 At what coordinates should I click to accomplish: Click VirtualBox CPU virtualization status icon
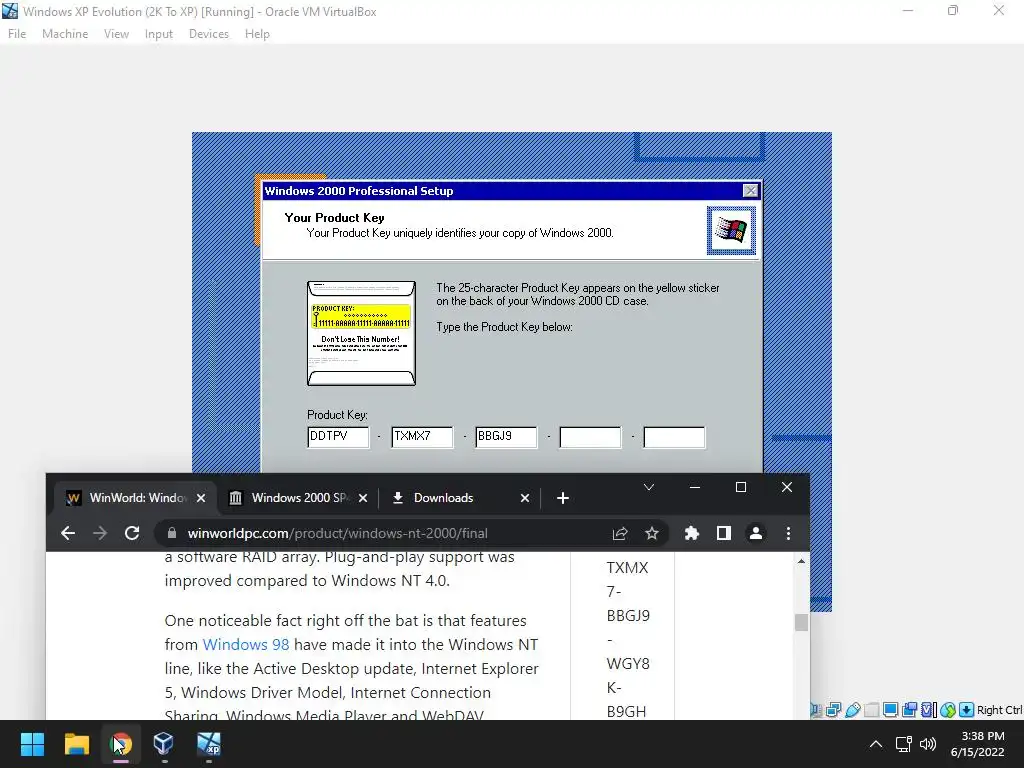(929, 710)
